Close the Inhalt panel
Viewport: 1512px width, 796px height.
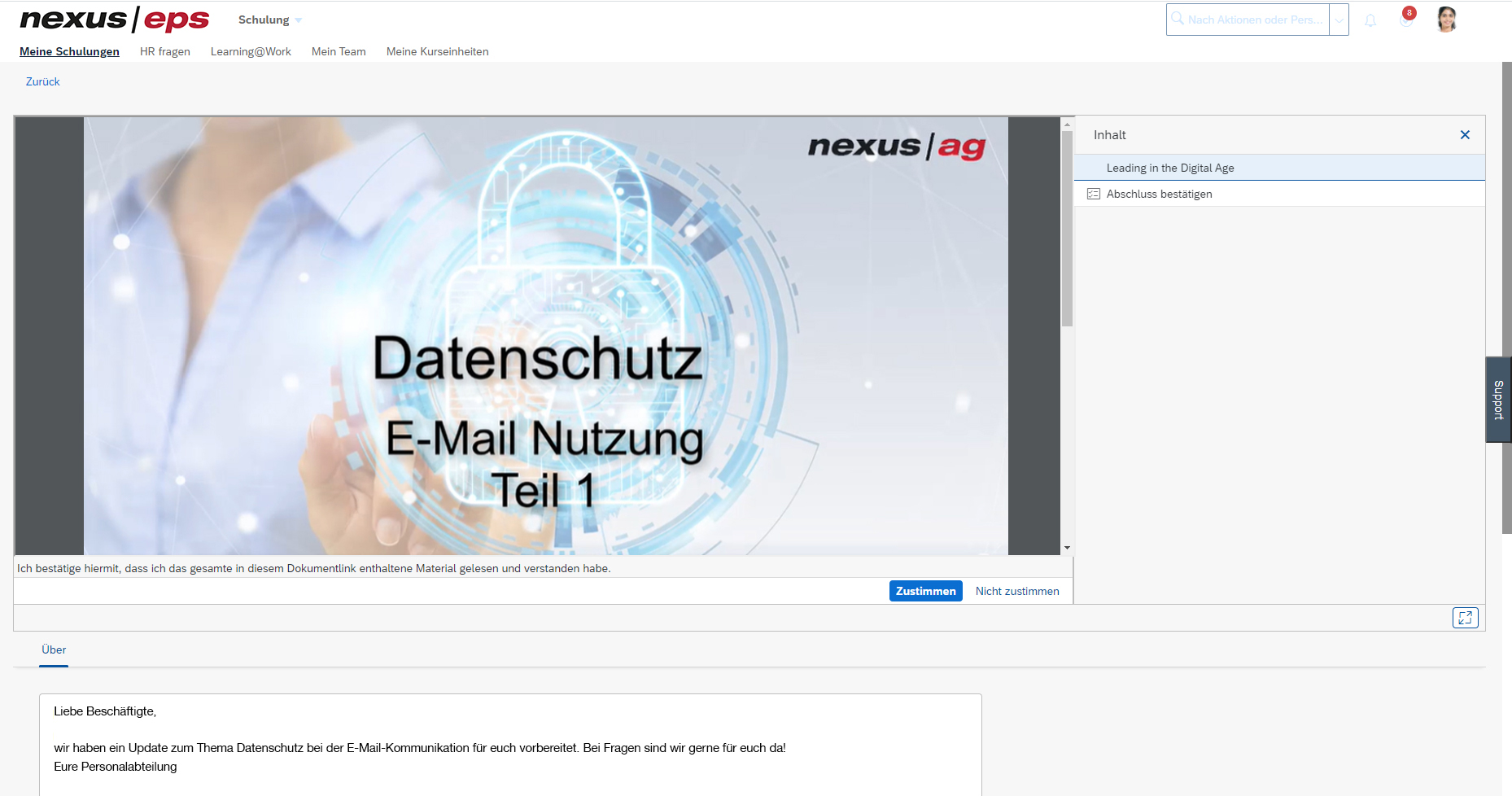pyautogui.click(x=1465, y=135)
